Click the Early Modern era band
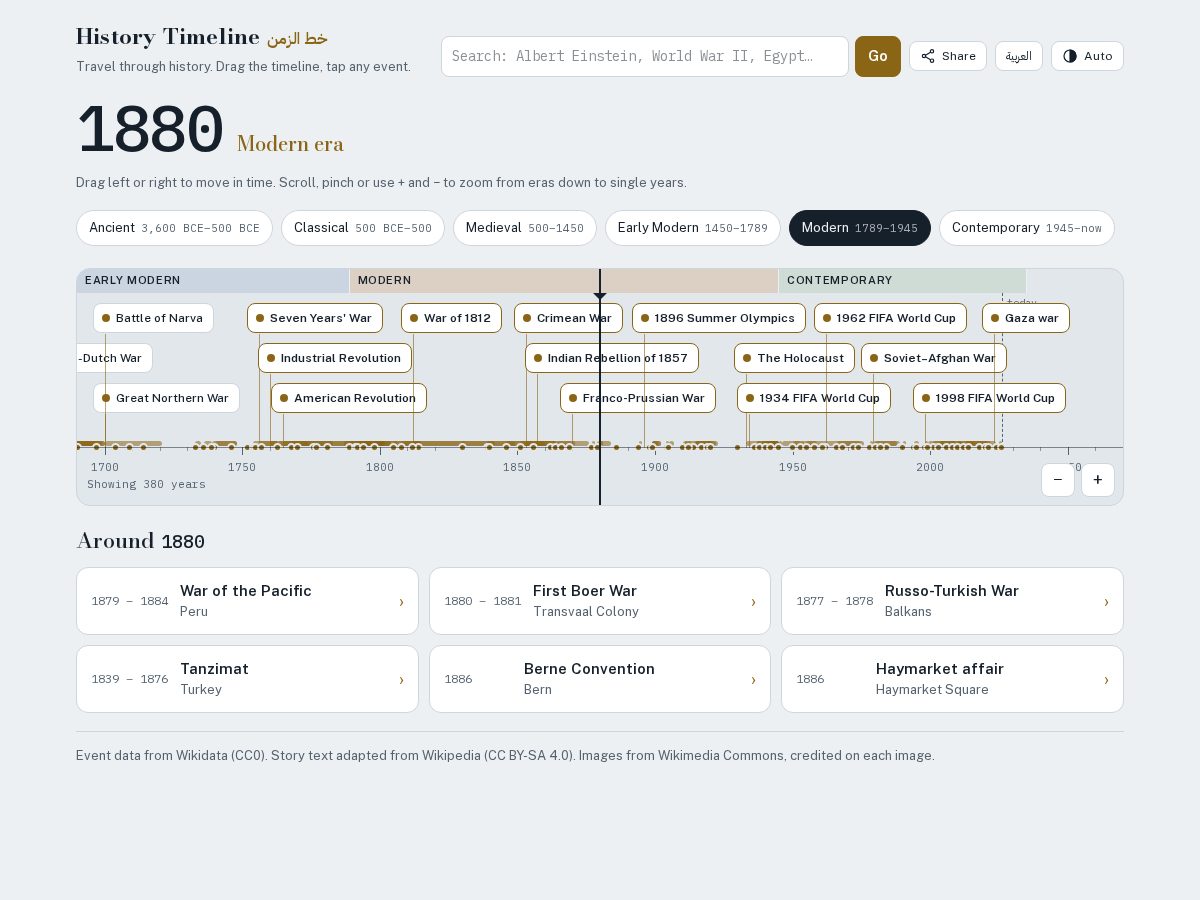The height and width of the screenshot is (900, 1200). (x=213, y=281)
